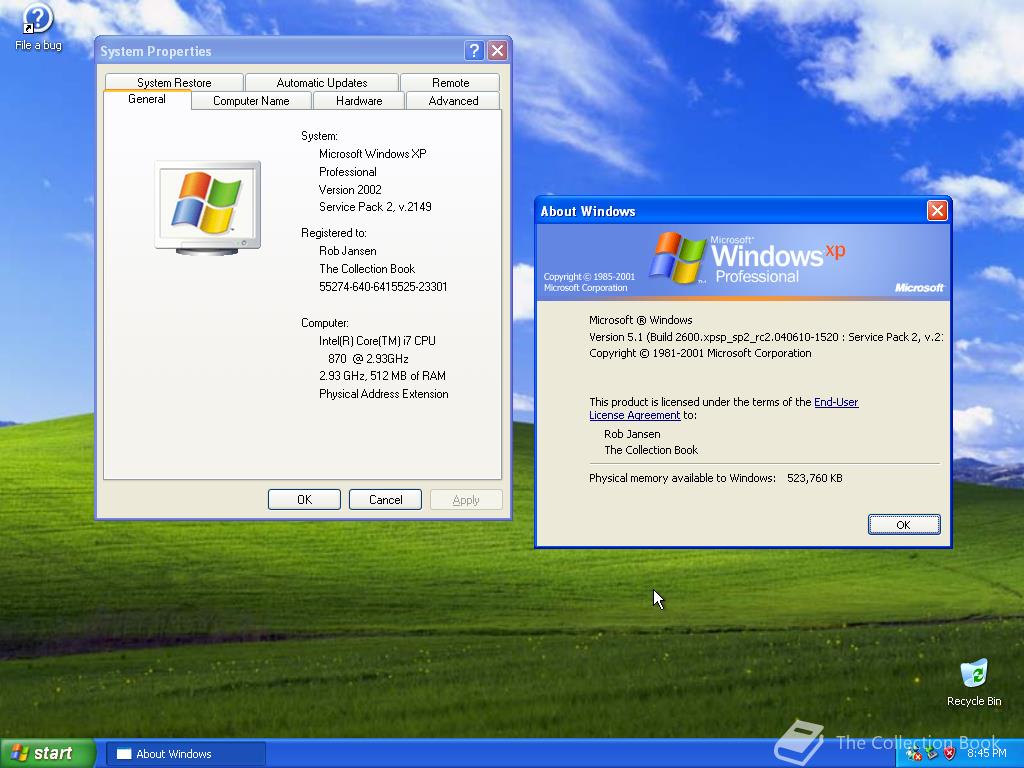This screenshot has height=768, width=1024.
Task: Cancel the System Properties dialog
Action: tap(385, 500)
